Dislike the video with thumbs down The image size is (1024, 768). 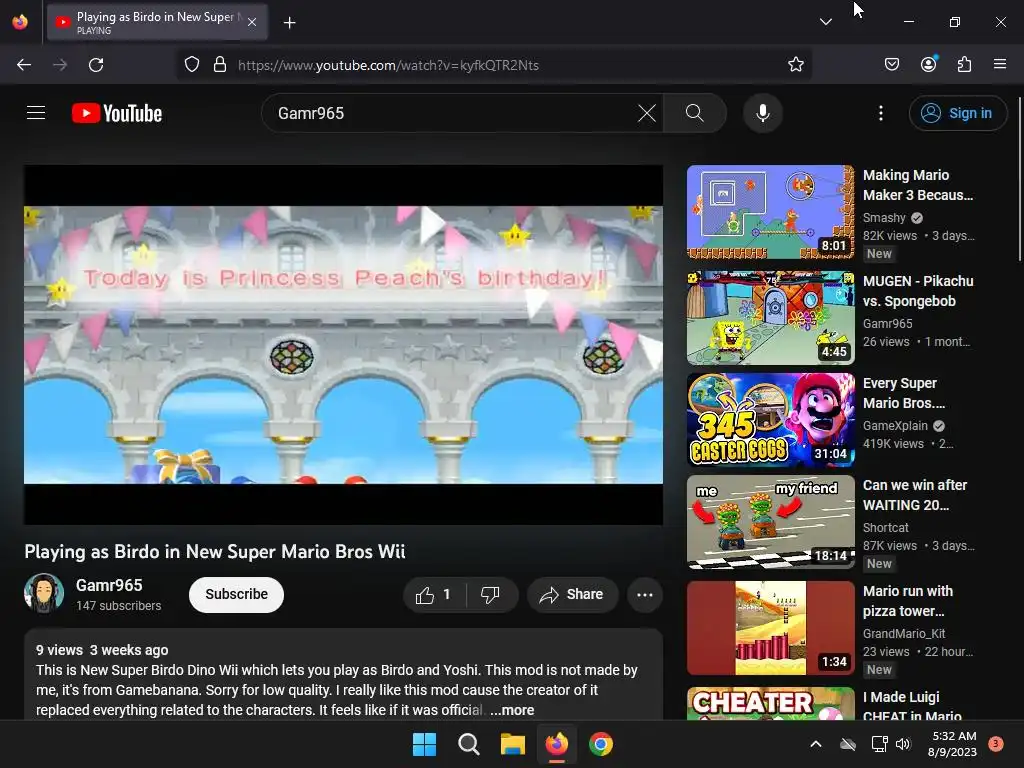pyautogui.click(x=490, y=594)
